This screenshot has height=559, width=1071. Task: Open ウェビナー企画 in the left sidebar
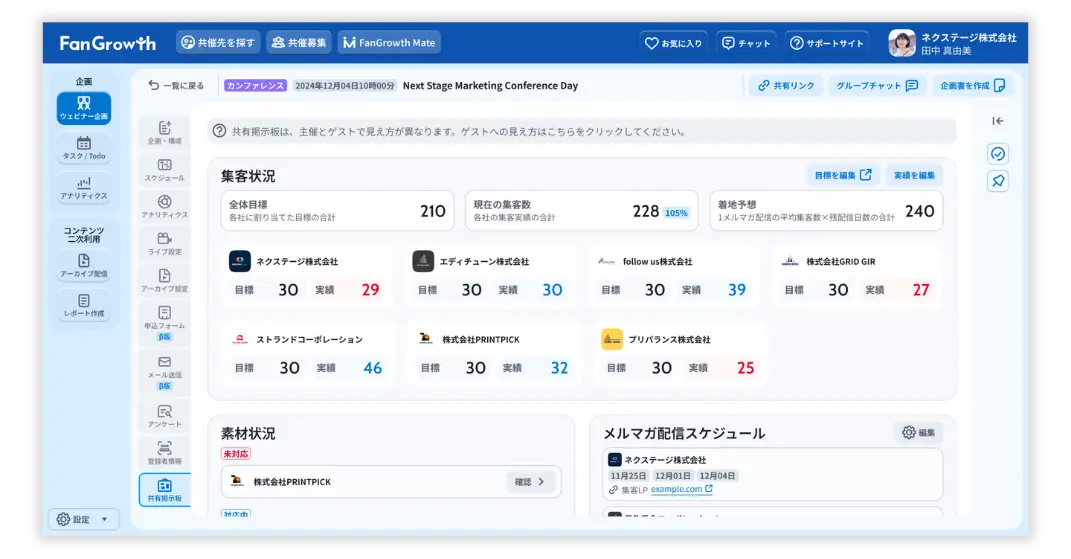pyautogui.click(x=83, y=109)
